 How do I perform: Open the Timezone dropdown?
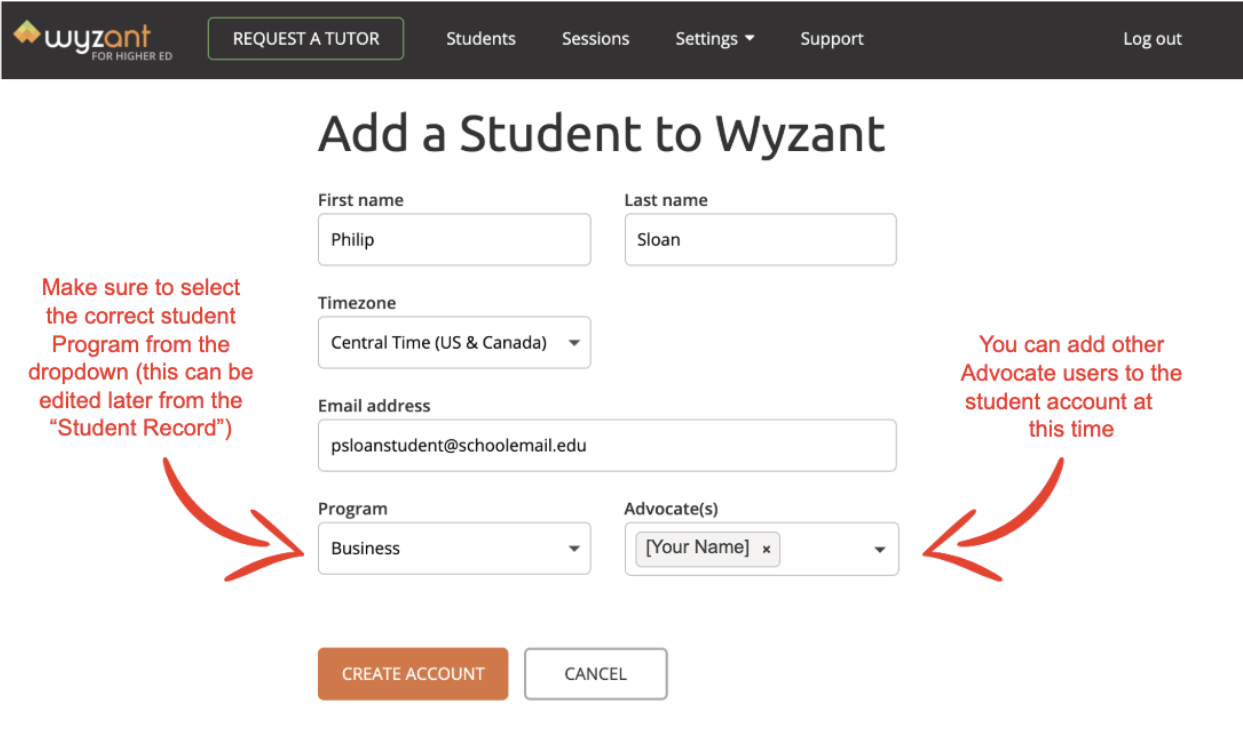pos(454,343)
